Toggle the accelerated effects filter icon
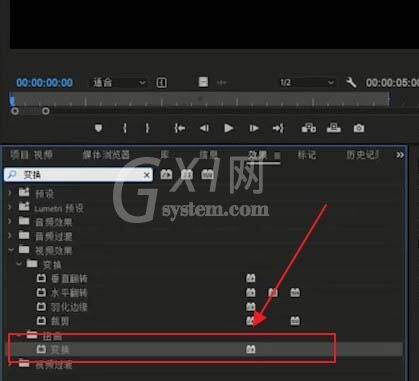This screenshot has width=419, height=381. coord(166,174)
